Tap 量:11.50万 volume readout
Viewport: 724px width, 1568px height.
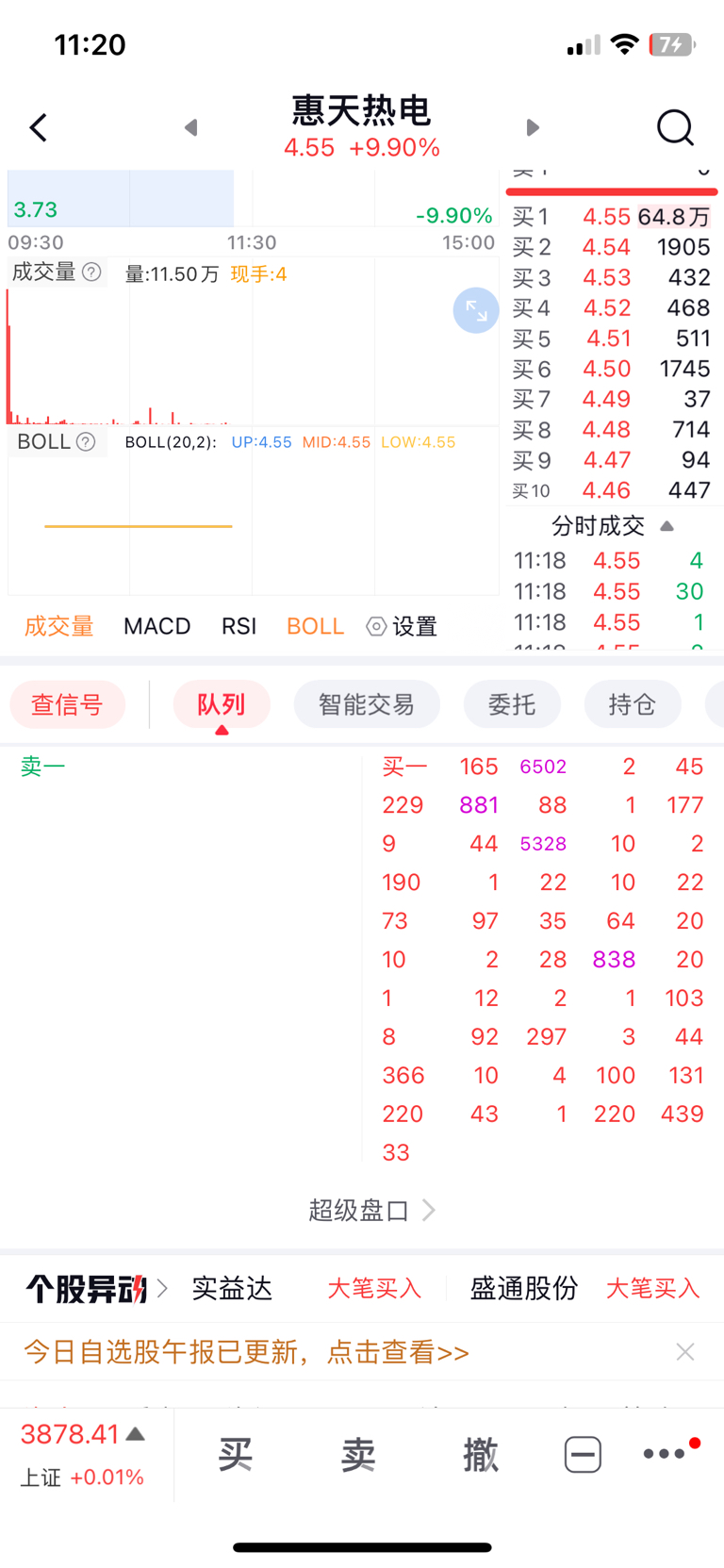[172, 274]
